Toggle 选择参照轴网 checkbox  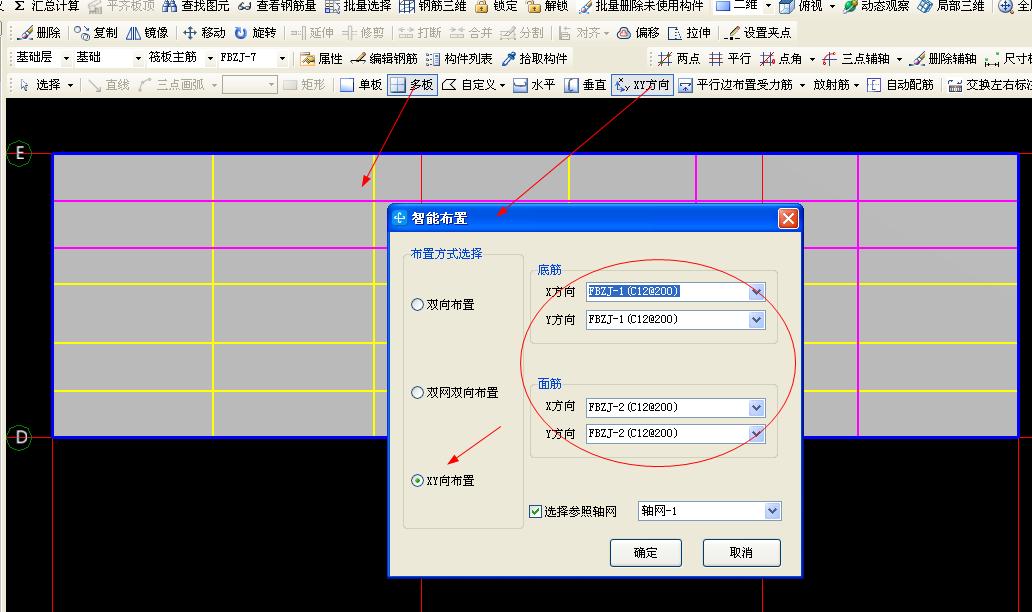pos(535,511)
